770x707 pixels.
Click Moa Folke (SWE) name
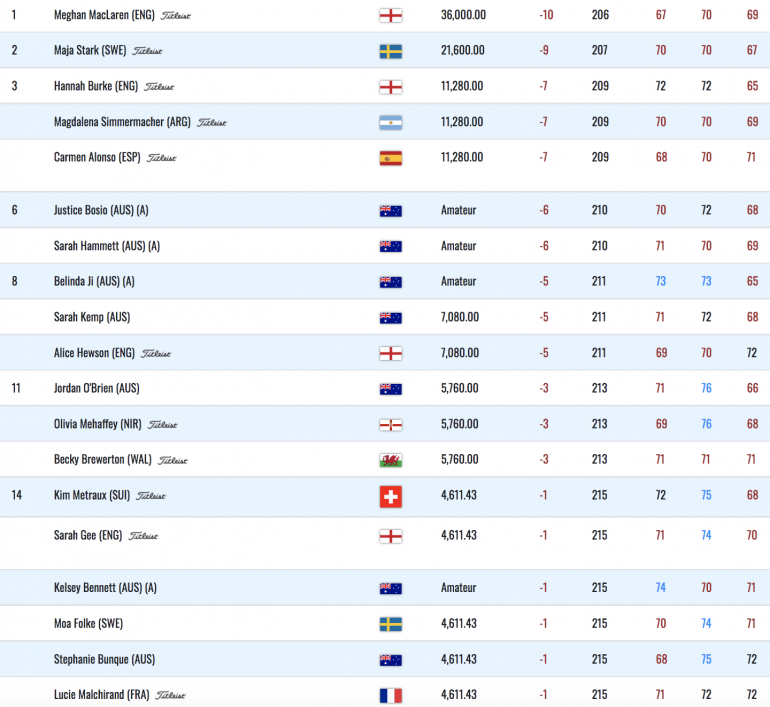[88, 623]
